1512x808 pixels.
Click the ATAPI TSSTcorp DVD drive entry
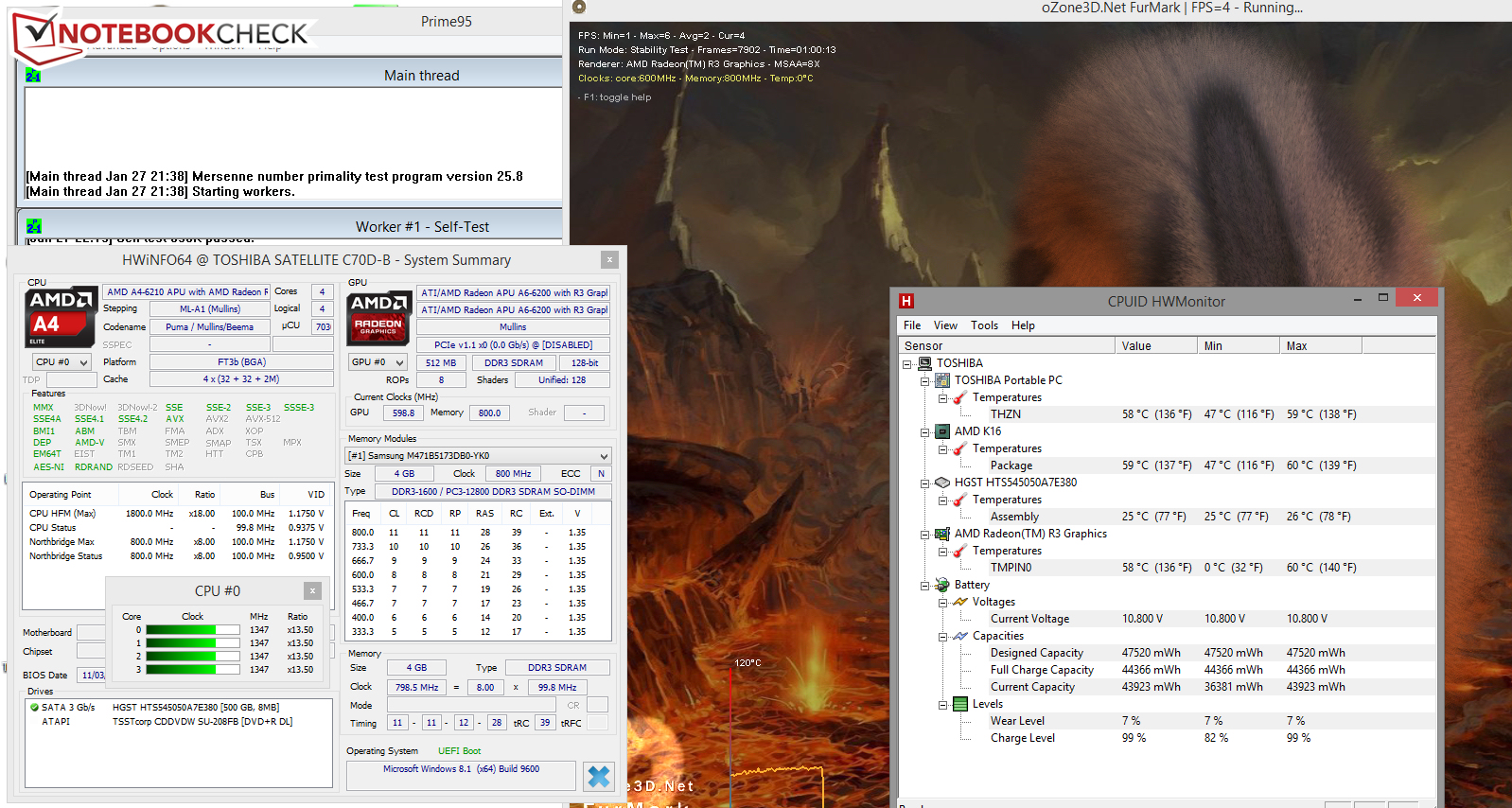(180, 722)
